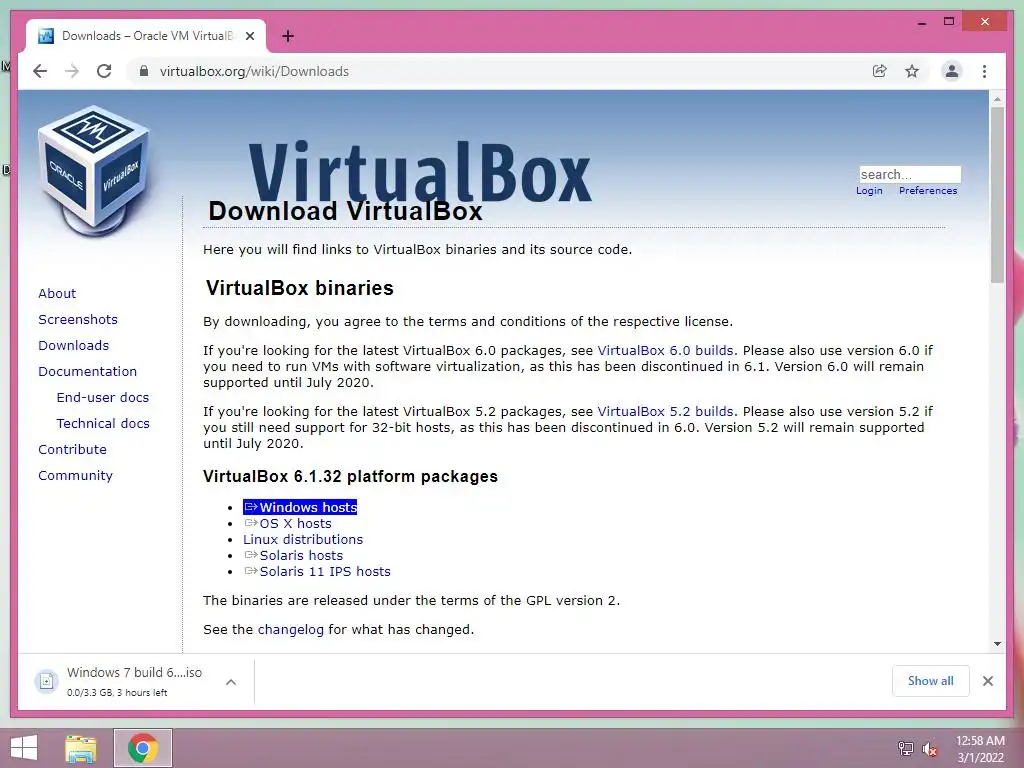1024x768 pixels.
Task: Open the VirtualBox 5.2 builds link
Action: point(665,411)
